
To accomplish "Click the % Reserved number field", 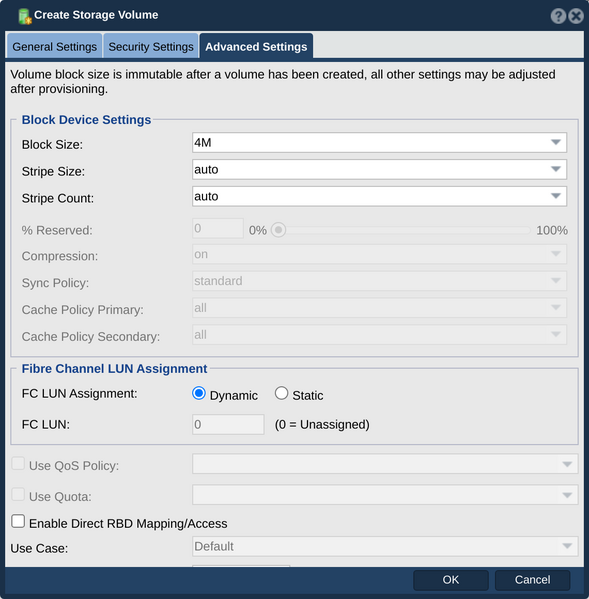I will tap(218, 228).
